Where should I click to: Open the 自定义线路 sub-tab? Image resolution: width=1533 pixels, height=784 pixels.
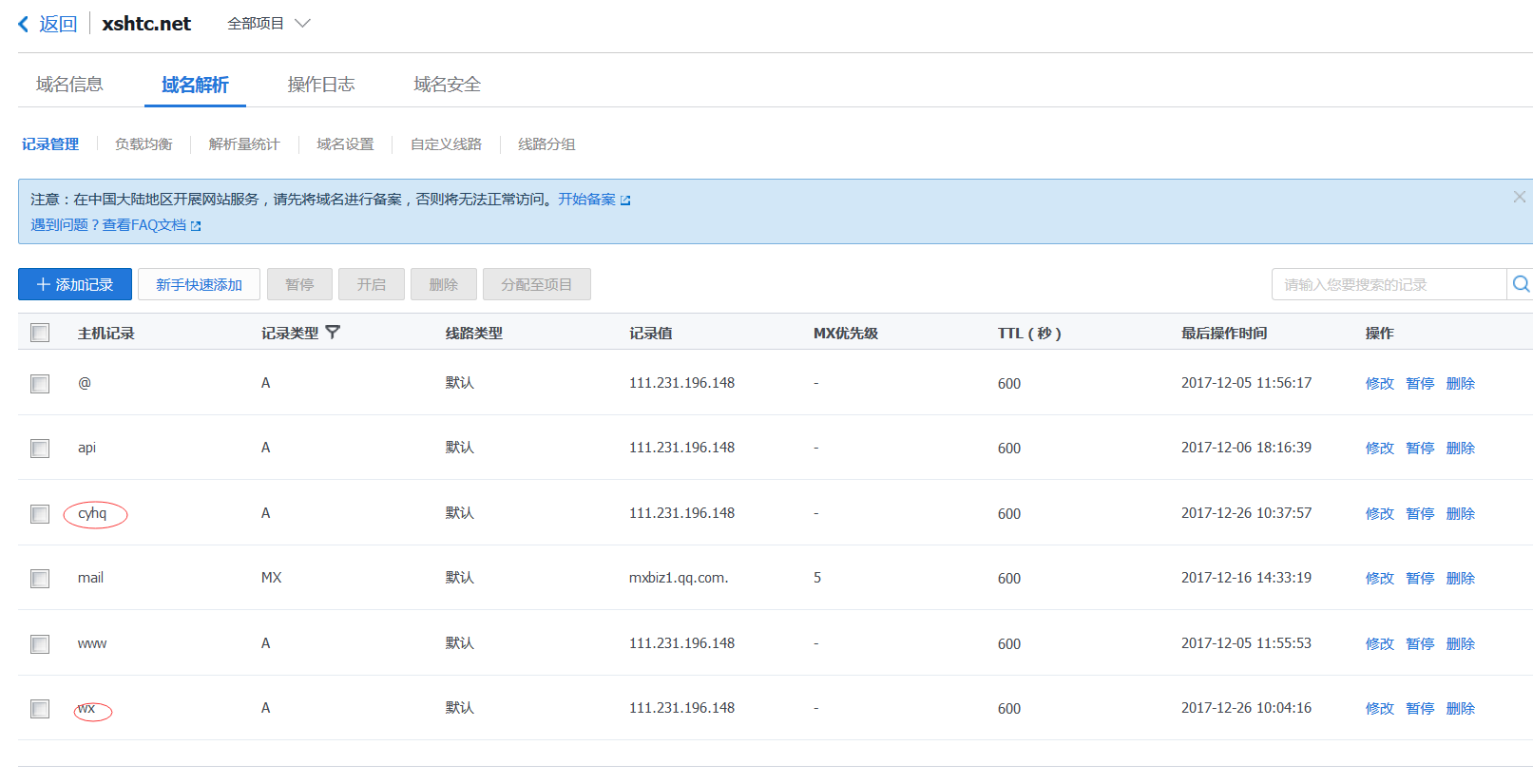tap(446, 144)
